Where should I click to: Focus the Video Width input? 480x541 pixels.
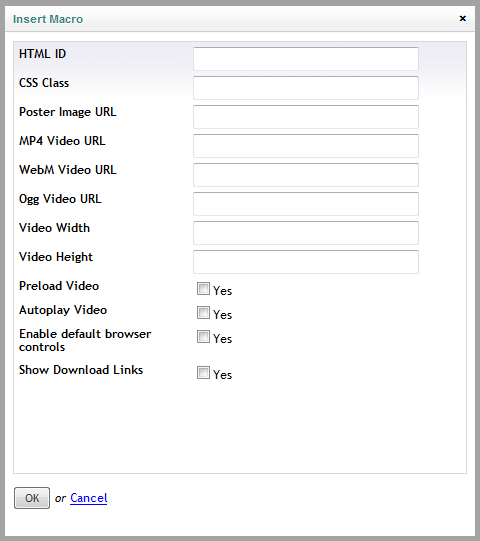306,233
